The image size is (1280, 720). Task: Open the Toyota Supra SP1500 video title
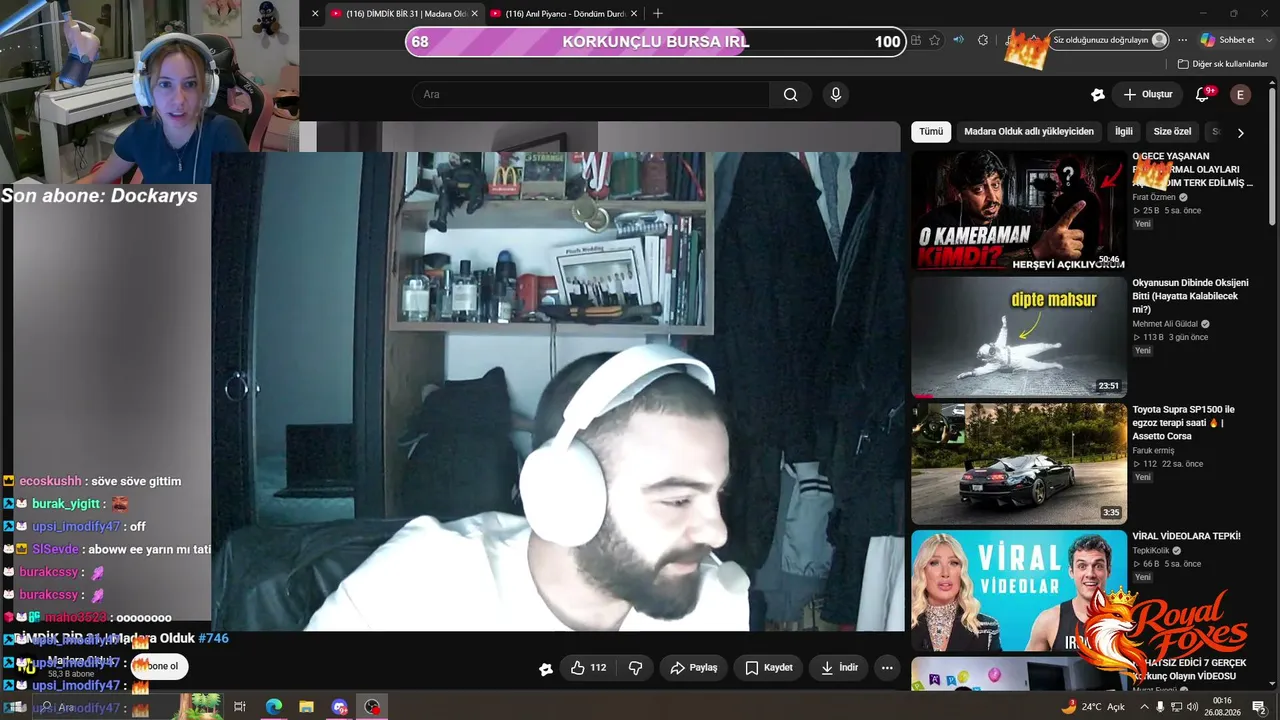click(1184, 423)
